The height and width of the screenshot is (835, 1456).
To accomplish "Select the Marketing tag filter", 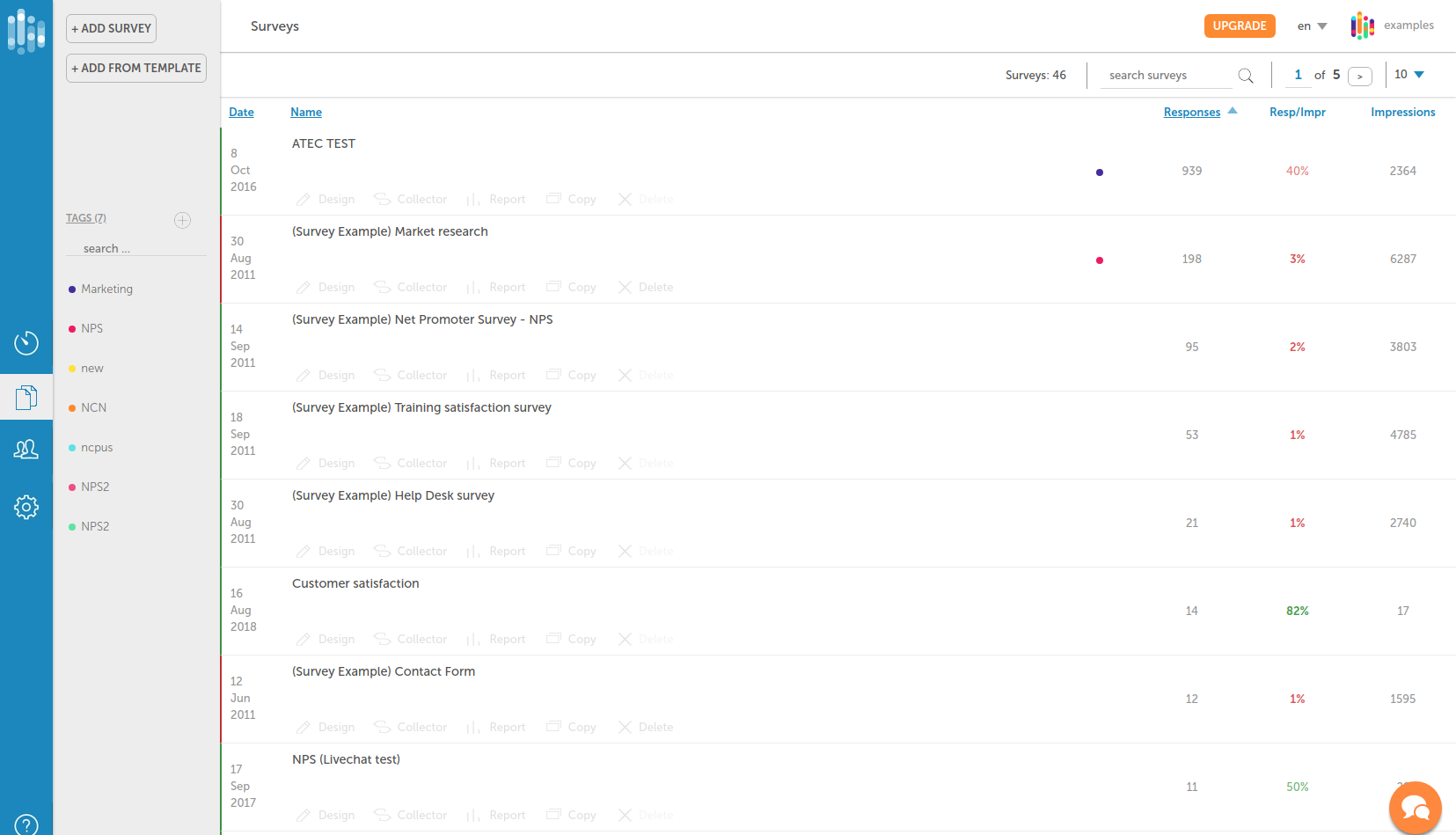I will [x=106, y=289].
